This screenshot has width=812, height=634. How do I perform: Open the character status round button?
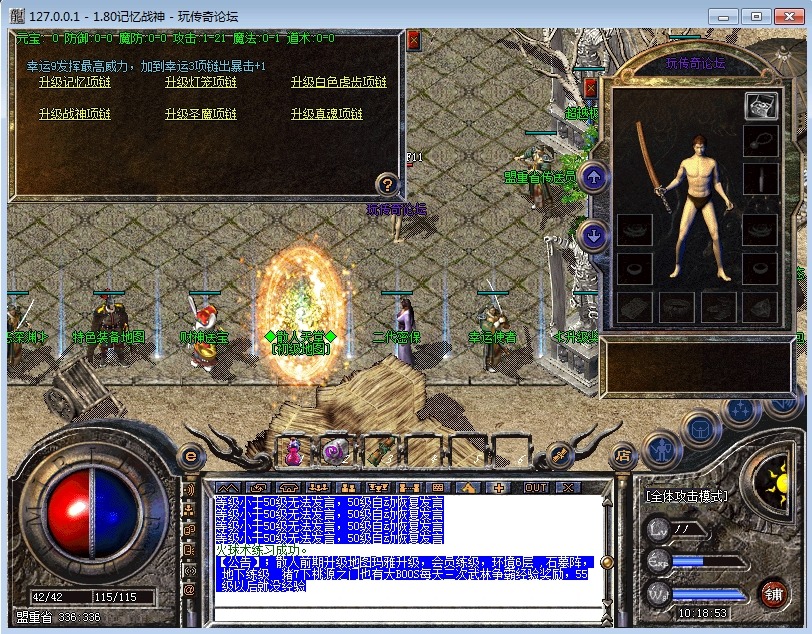click(661, 450)
